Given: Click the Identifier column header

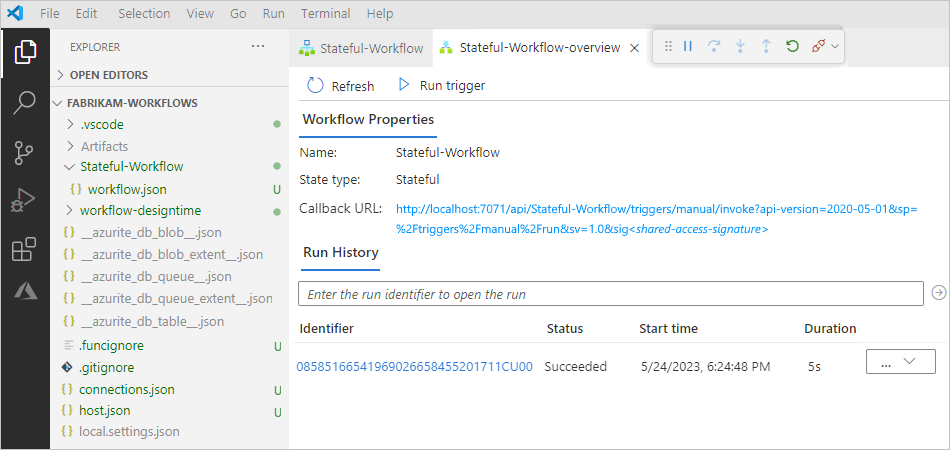Looking at the screenshot, I should tap(327, 329).
